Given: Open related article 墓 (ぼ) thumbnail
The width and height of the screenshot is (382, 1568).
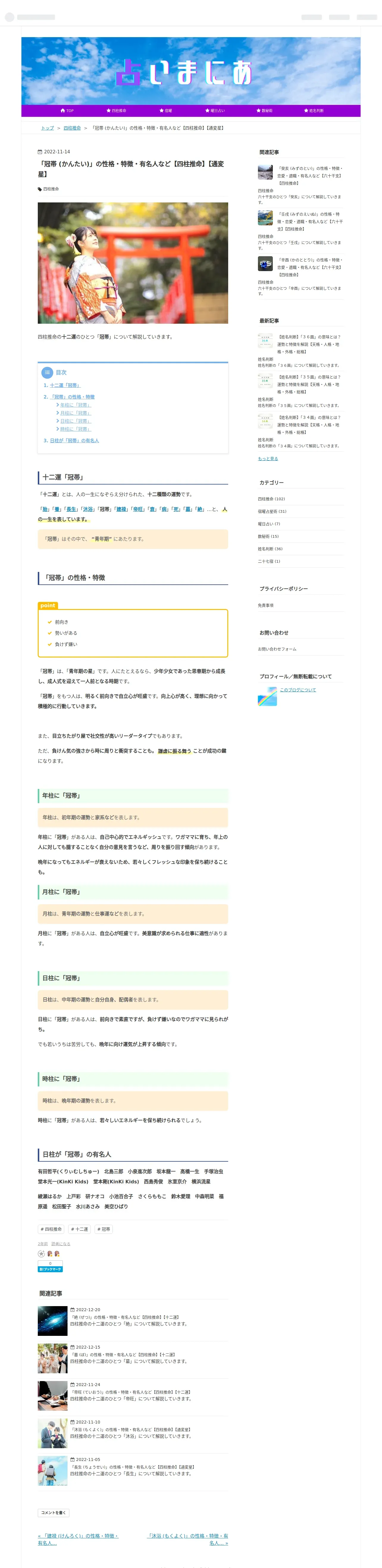Looking at the screenshot, I should [x=52, y=1359].
